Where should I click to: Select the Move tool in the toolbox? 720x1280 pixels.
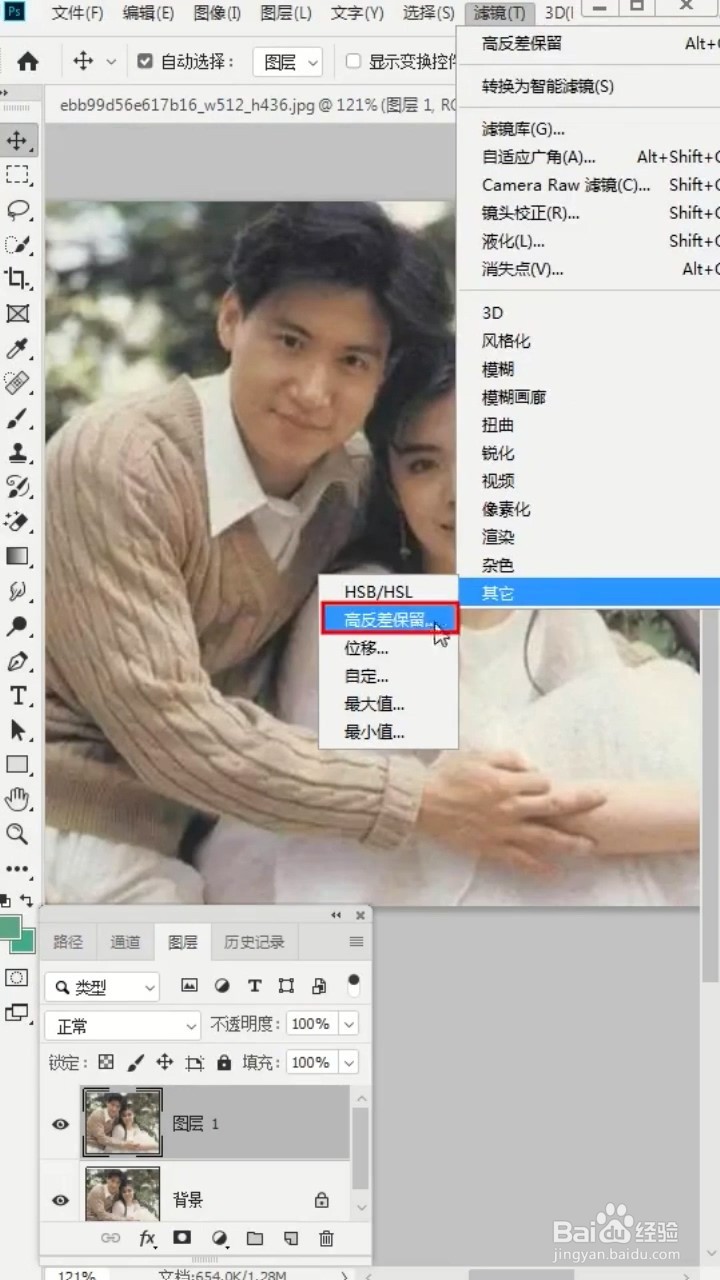pyautogui.click(x=17, y=141)
